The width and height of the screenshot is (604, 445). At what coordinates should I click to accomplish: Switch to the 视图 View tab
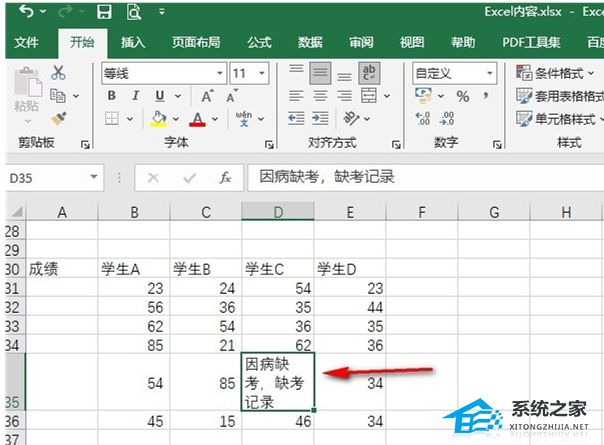point(412,42)
